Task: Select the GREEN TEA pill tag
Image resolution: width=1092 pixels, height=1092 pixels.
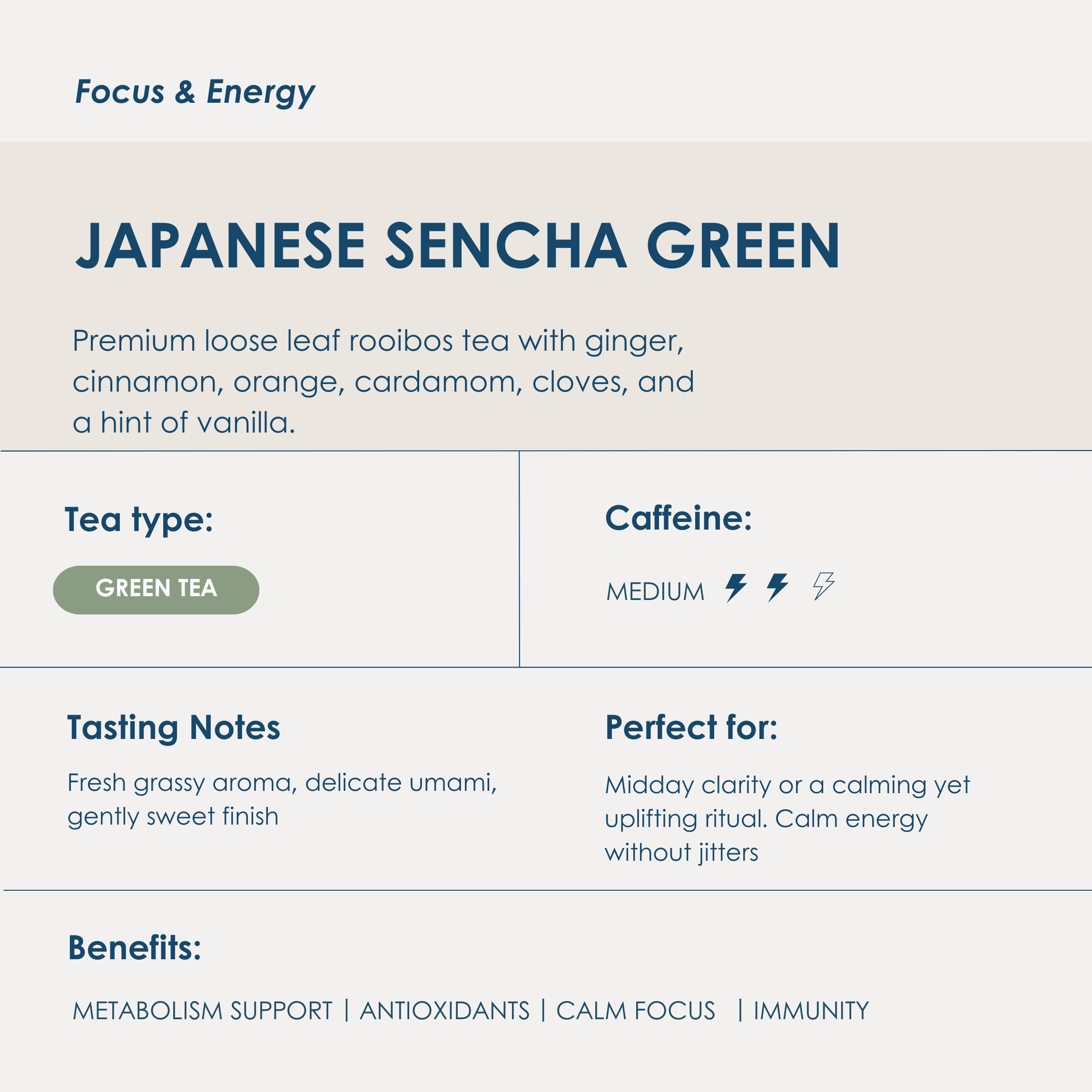Action: (156, 590)
